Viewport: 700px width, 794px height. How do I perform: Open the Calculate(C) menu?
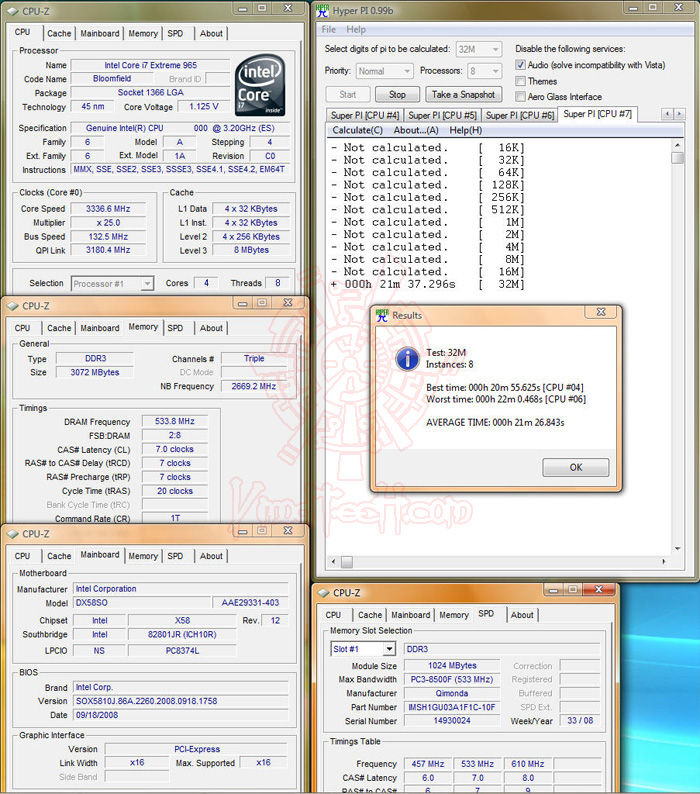click(x=357, y=130)
